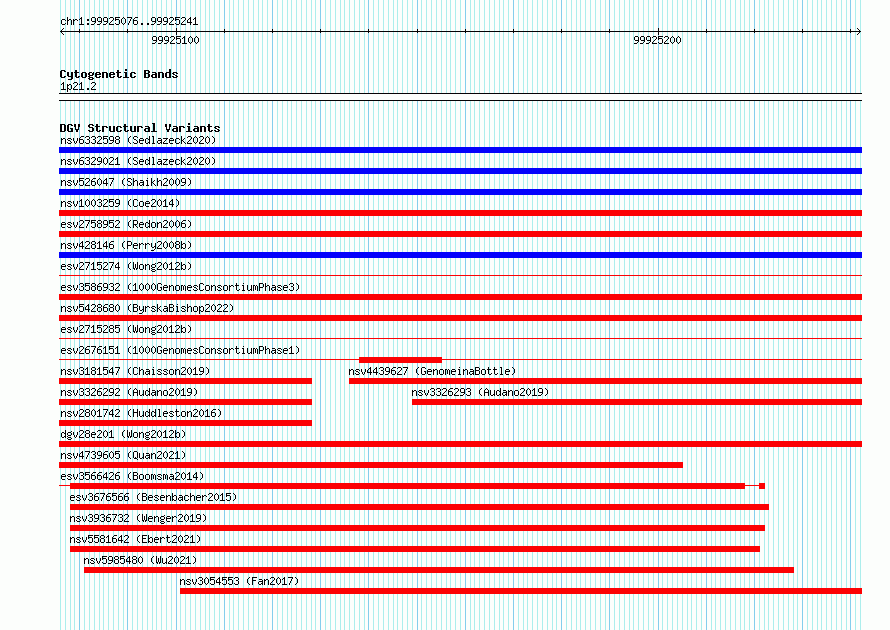Screen dimensions: 890x630
Task: Click the blue bar under nsv428146
Action: pos(460,255)
